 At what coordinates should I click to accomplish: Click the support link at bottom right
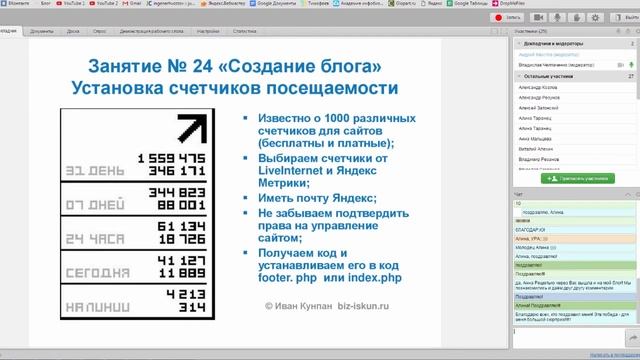[614, 355]
